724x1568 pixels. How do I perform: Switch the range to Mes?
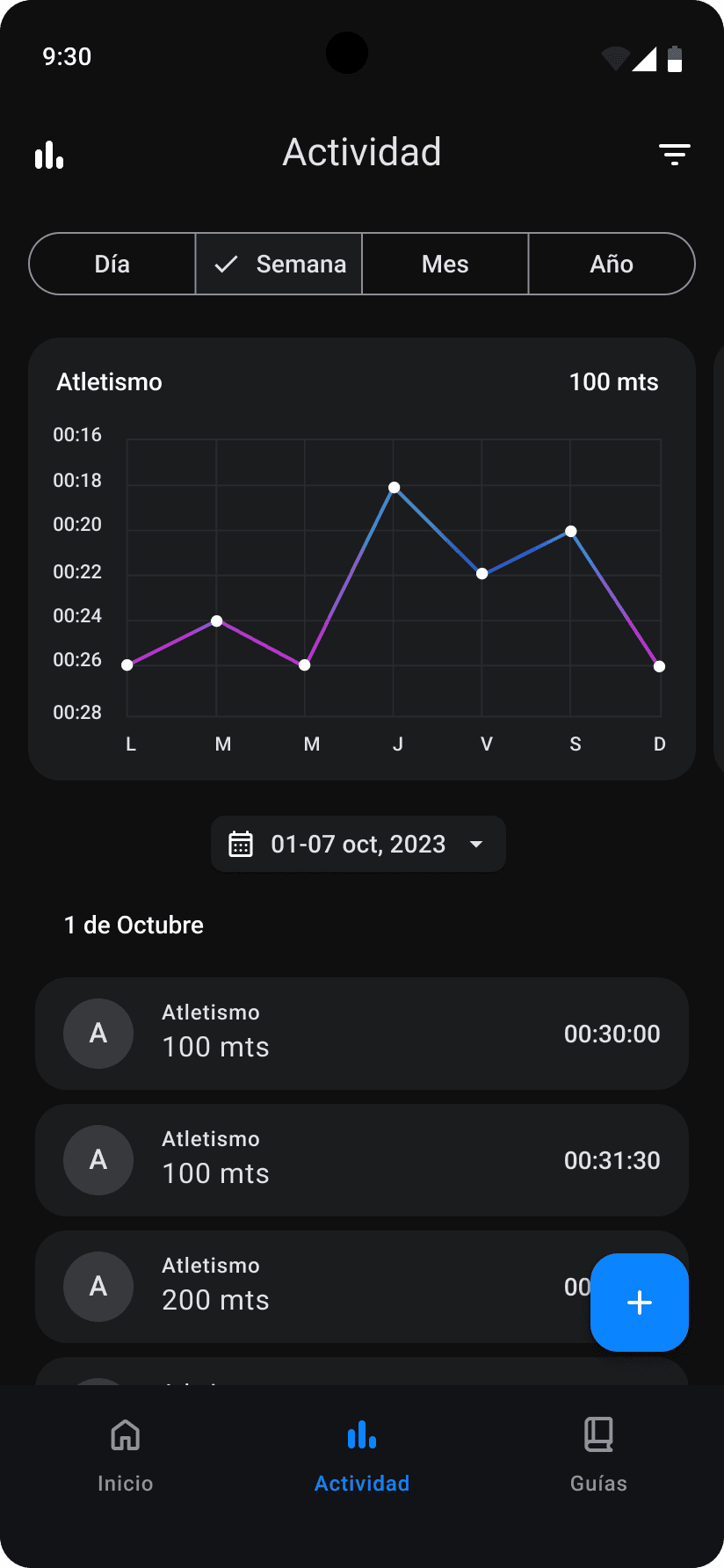(445, 264)
